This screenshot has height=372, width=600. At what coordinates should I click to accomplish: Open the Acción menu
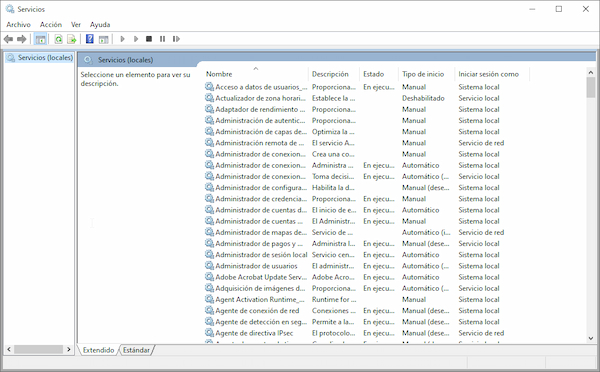pyautogui.click(x=51, y=24)
